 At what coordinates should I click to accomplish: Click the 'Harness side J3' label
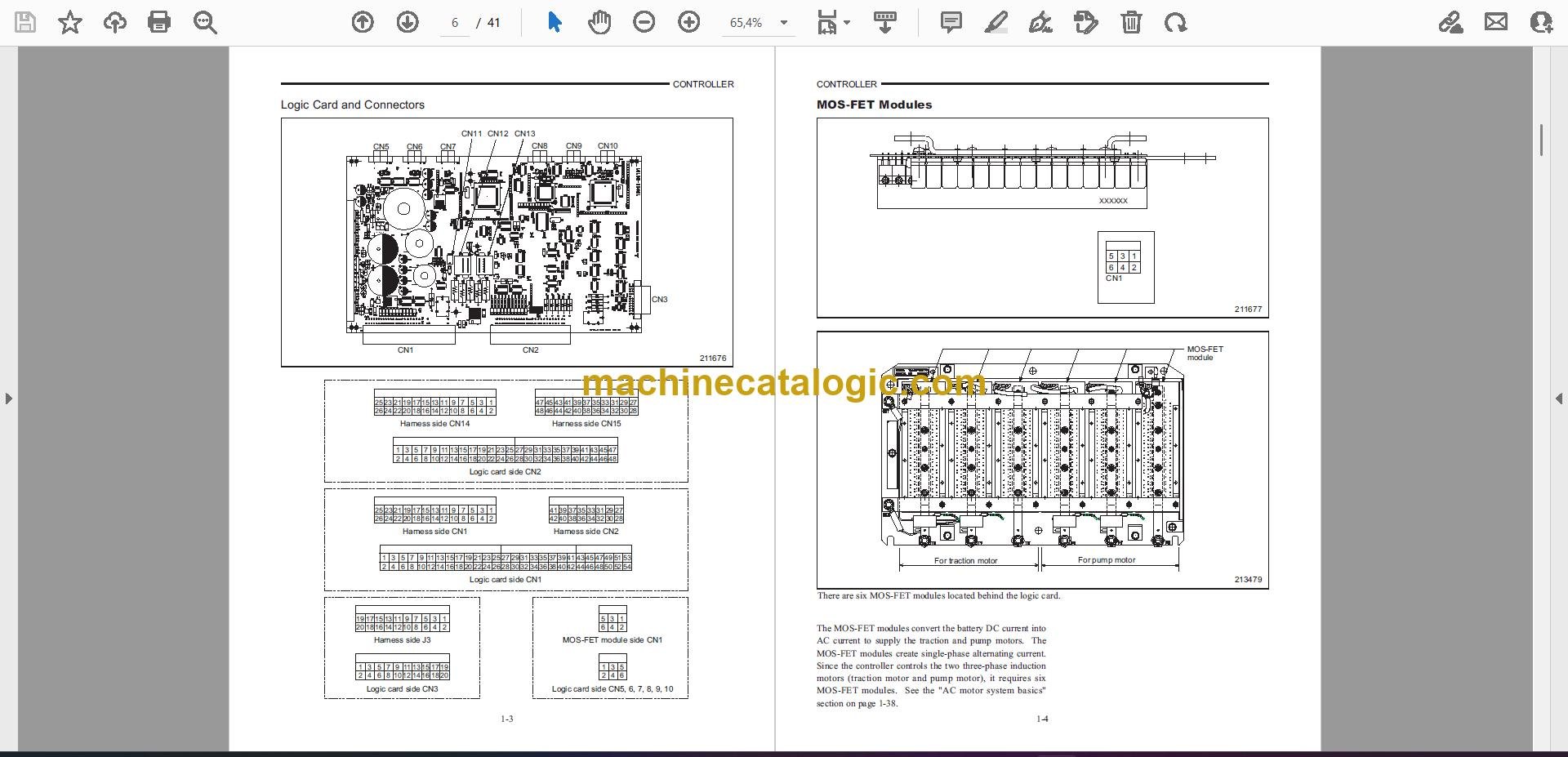(x=402, y=640)
